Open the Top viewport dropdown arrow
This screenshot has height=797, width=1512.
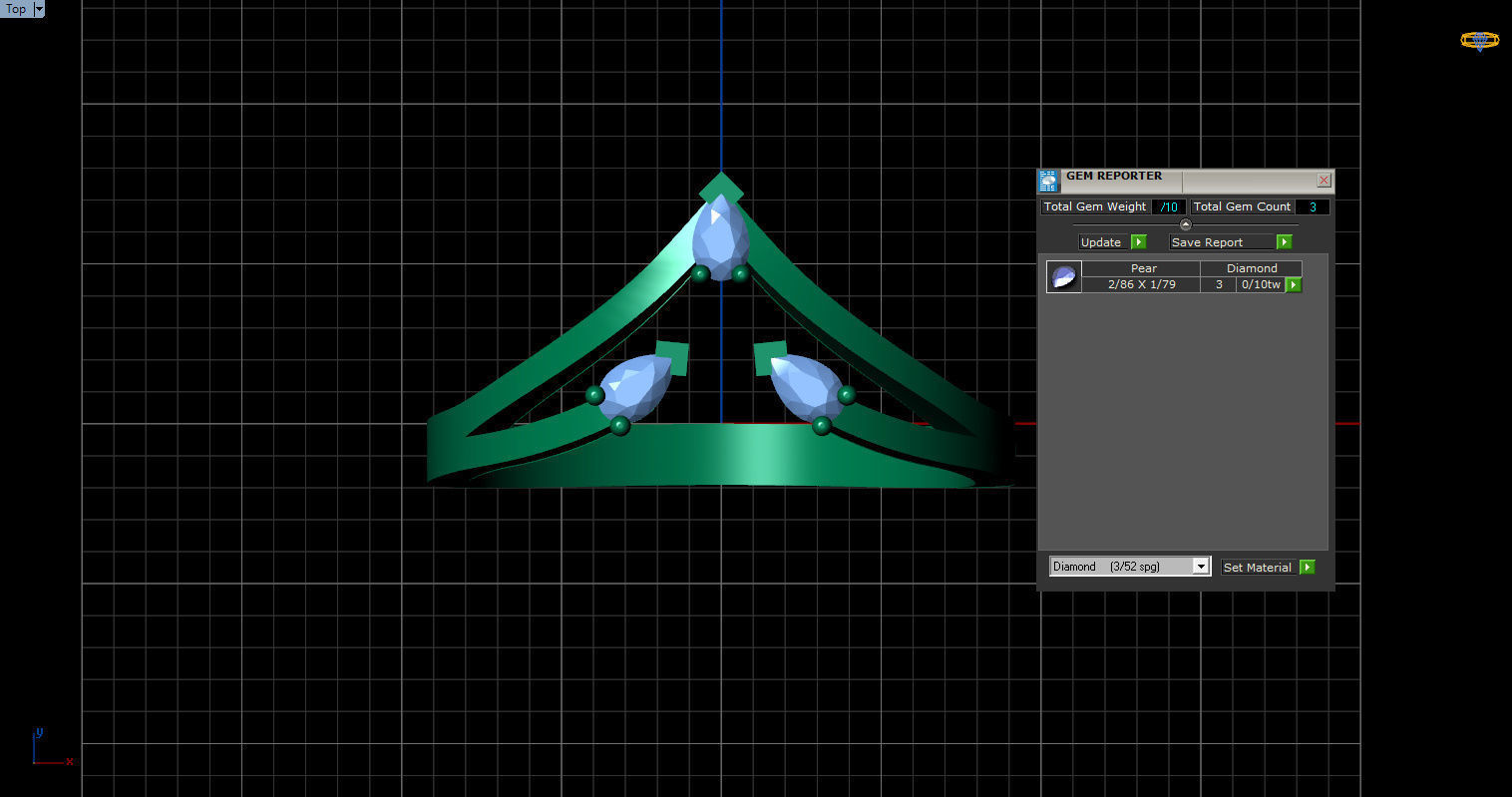pyautogui.click(x=39, y=9)
